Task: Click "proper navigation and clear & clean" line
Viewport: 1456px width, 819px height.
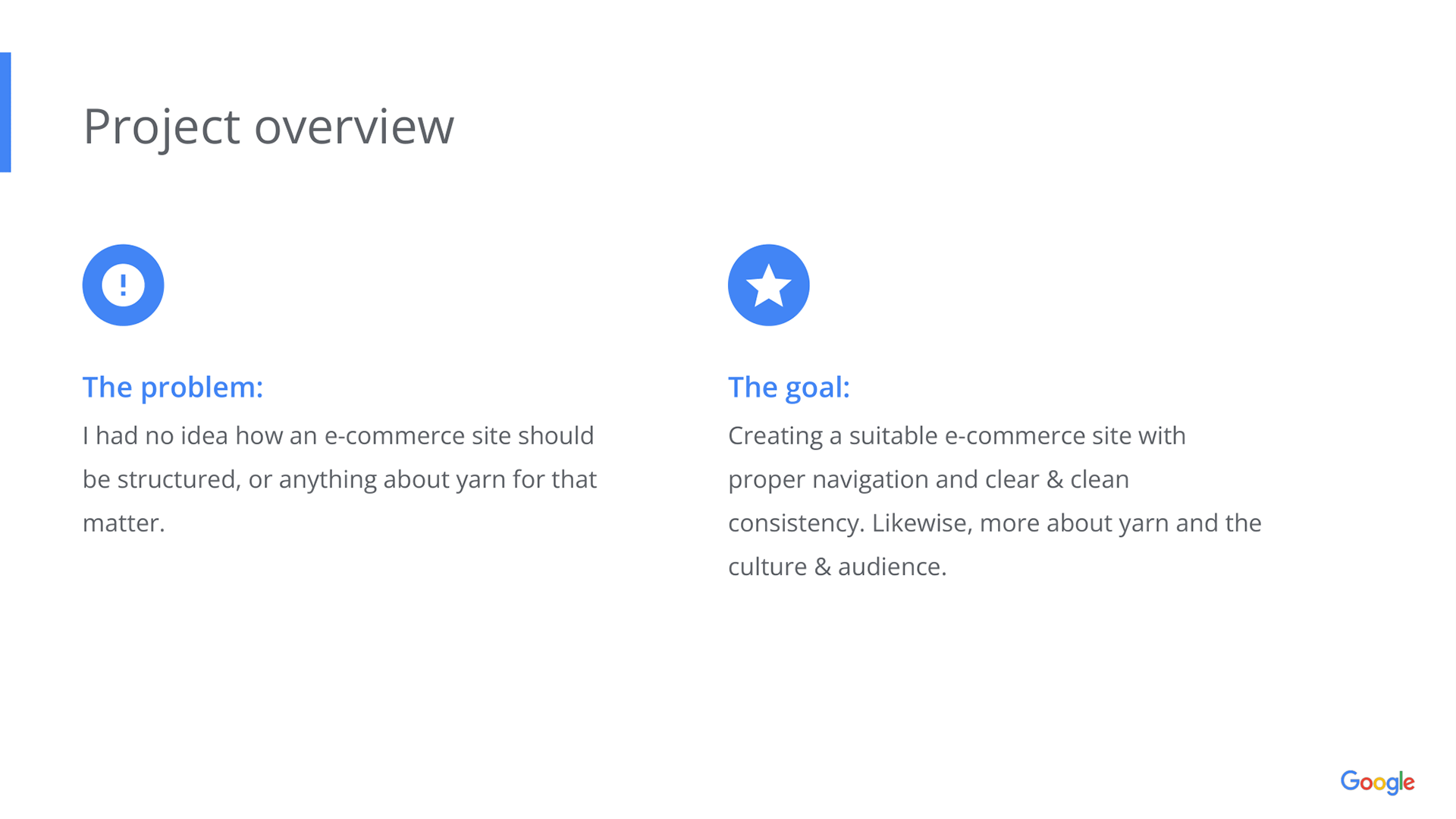Action: pyautogui.click(x=929, y=480)
